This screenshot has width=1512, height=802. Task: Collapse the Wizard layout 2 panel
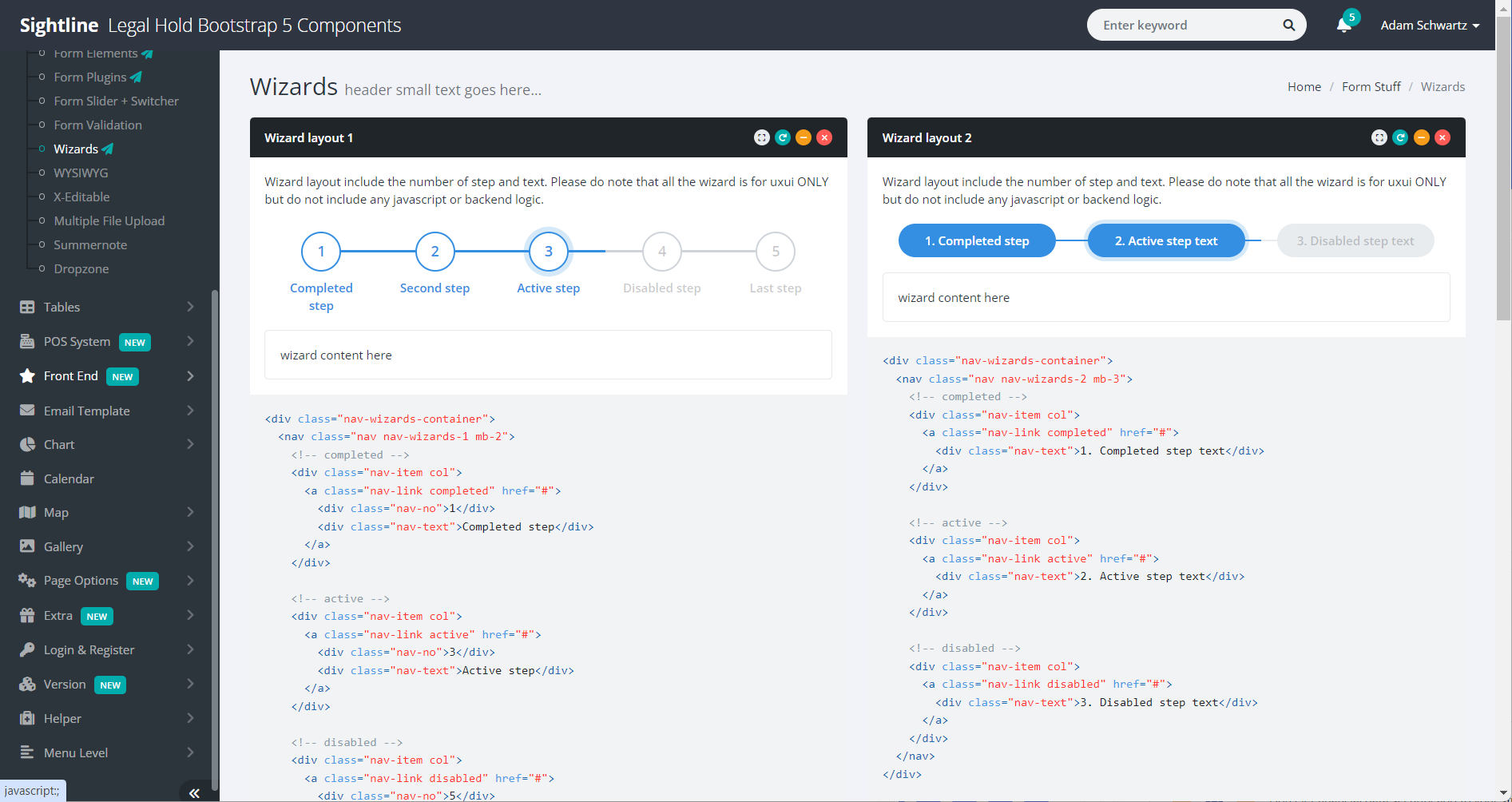1421,137
